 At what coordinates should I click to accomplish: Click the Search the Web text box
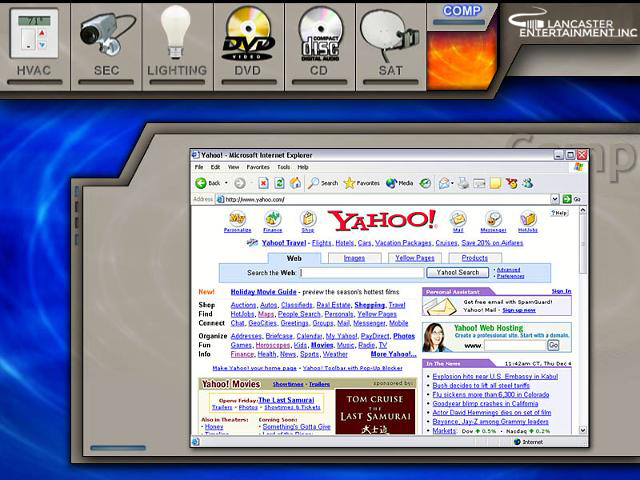click(x=362, y=273)
